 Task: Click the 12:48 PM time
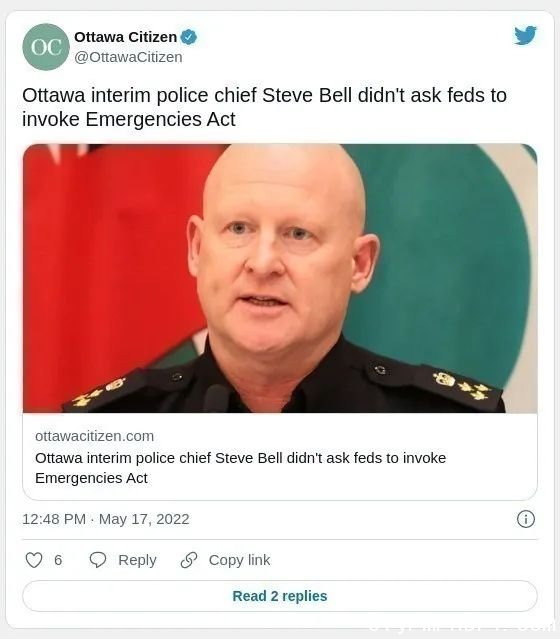click(x=54, y=519)
